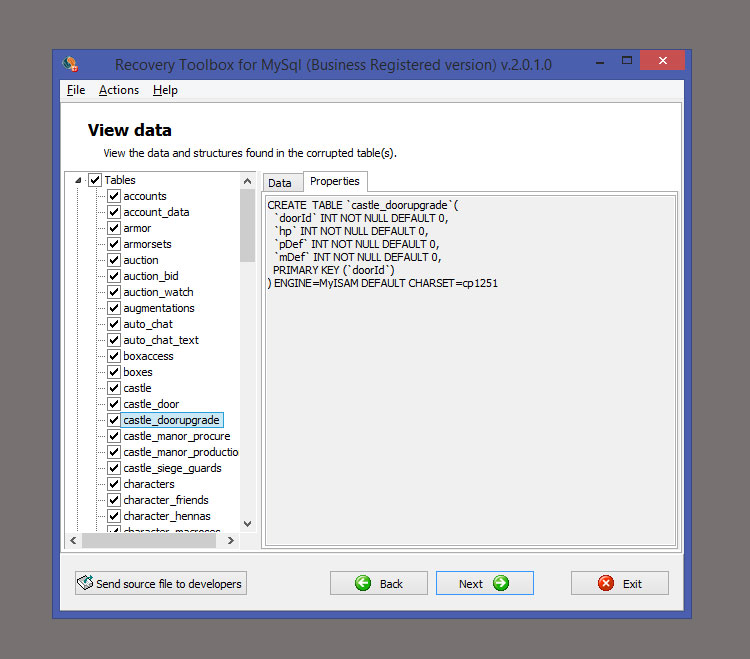Select the Tables root label
This screenshot has height=659, width=750.
point(120,180)
